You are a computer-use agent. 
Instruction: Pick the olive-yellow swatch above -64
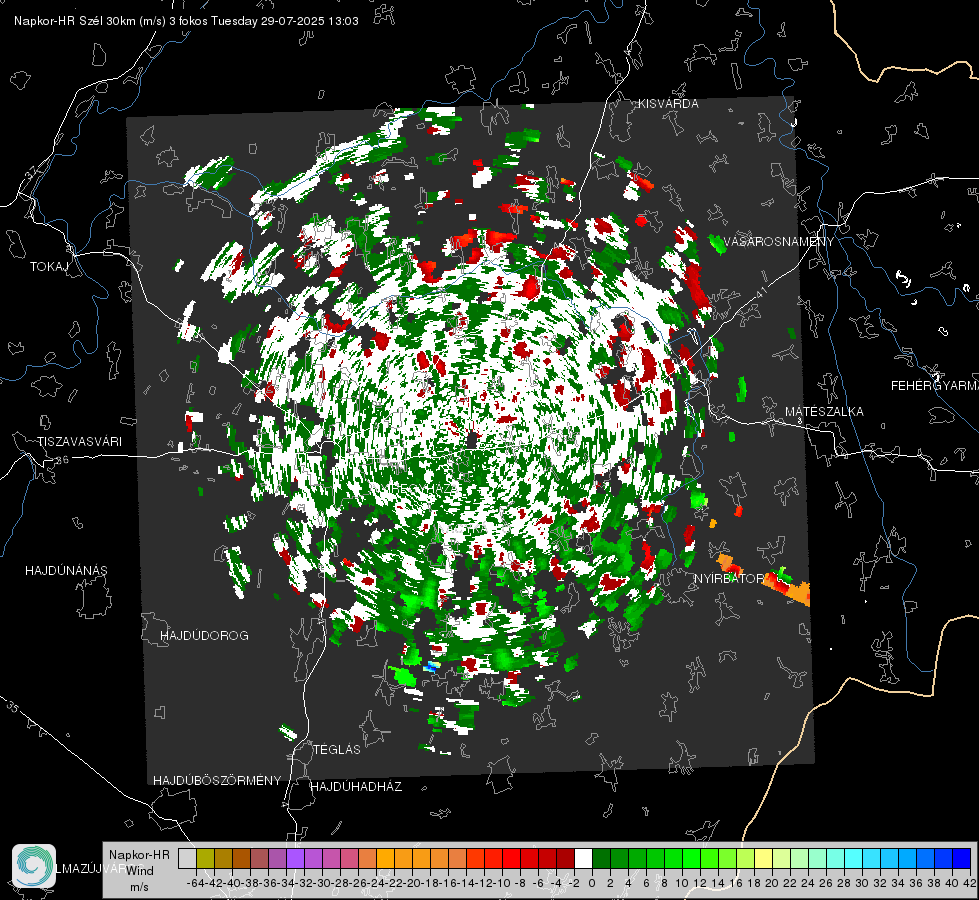point(205,858)
